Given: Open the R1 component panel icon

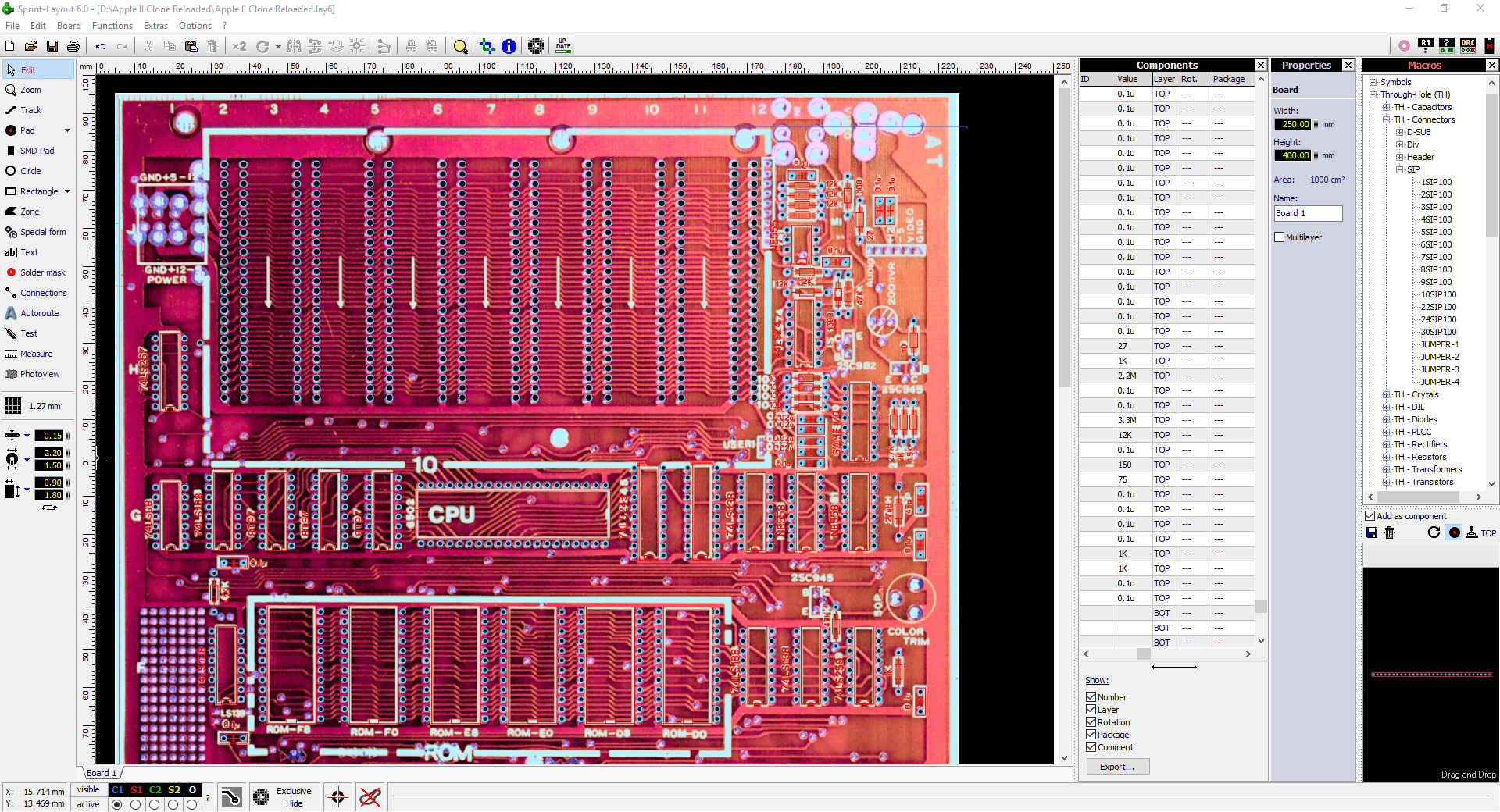Looking at the screenshot, I should (1426, 46).
